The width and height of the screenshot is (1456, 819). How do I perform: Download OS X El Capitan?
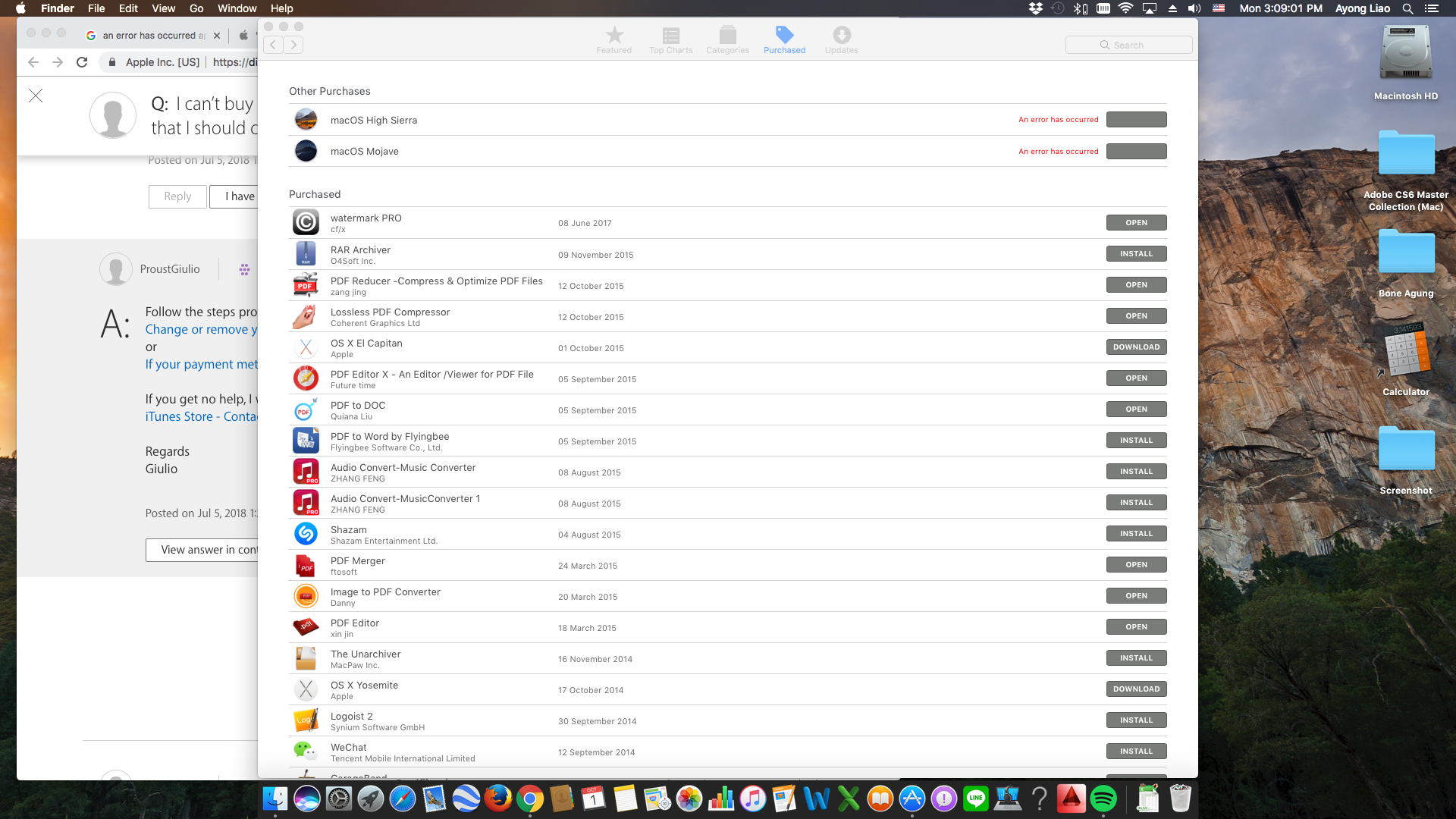1136,347
